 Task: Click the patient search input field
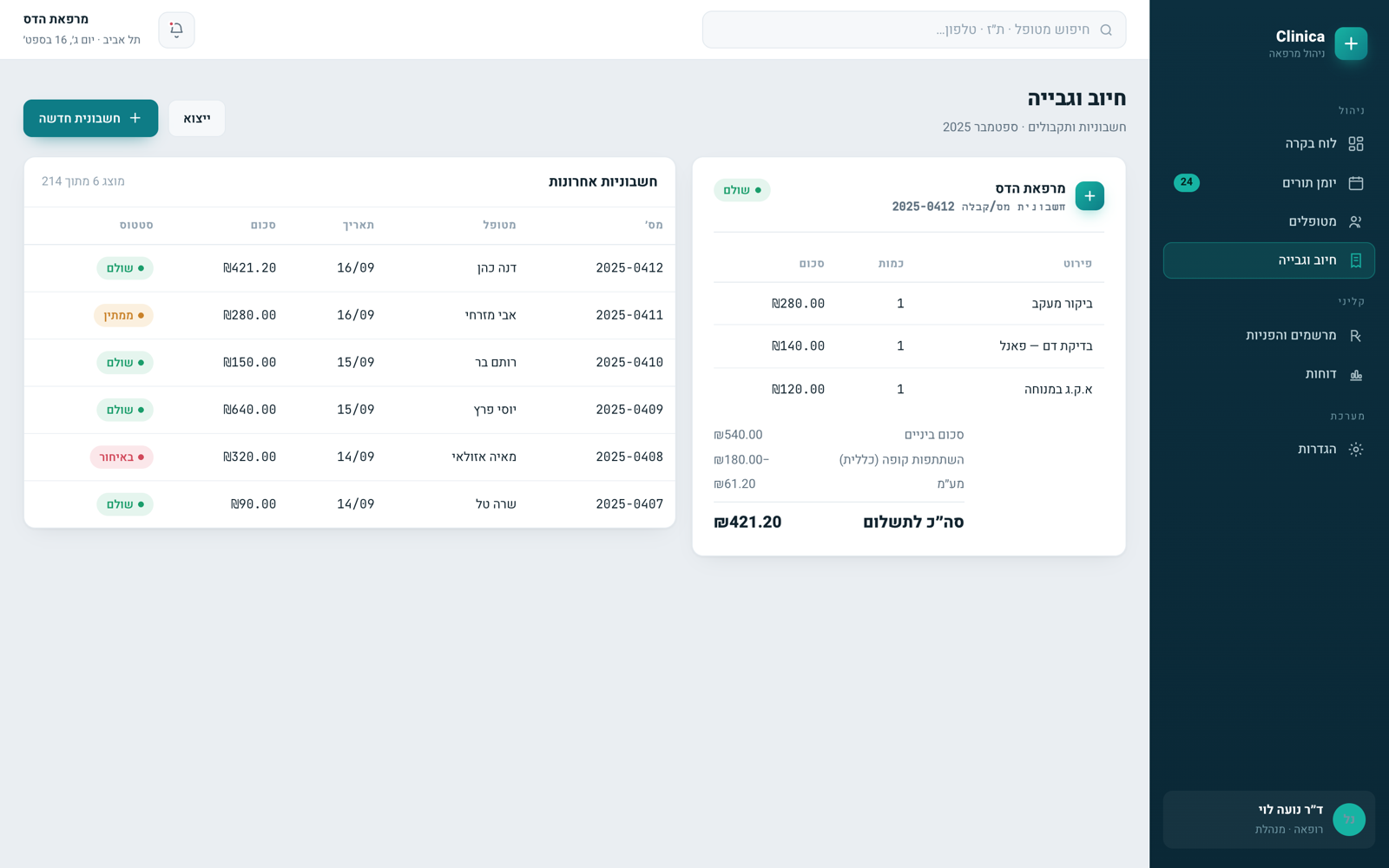point(914,30)
